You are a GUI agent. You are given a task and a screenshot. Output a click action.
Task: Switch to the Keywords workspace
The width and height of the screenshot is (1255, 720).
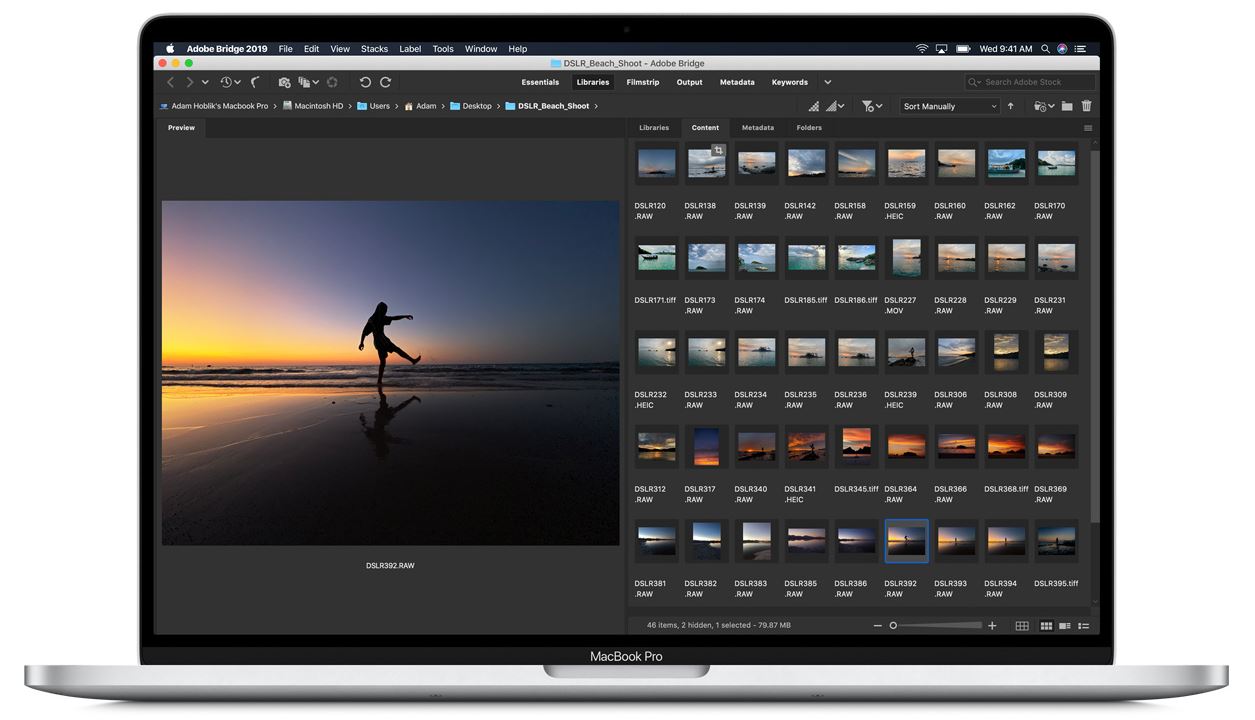pos(790,82)
